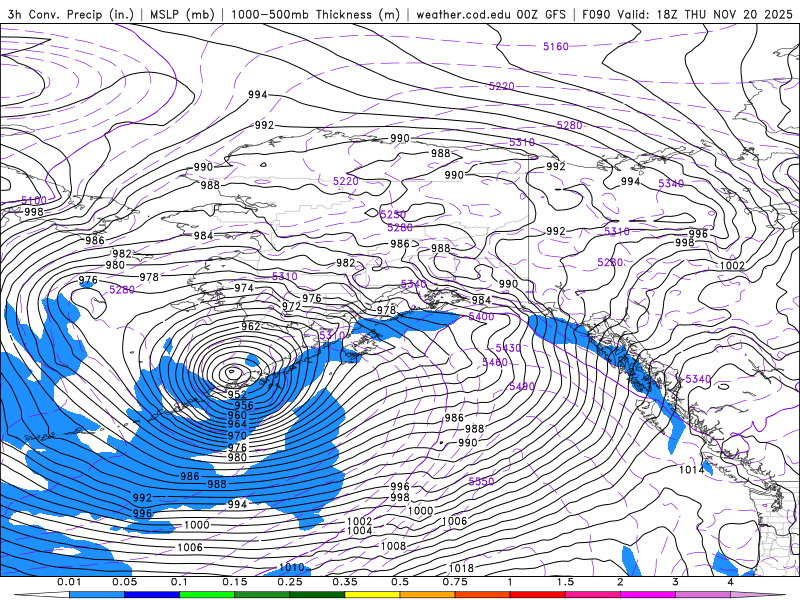
Task: Click the 964 isobar label
Action: [x=237, y=424]
